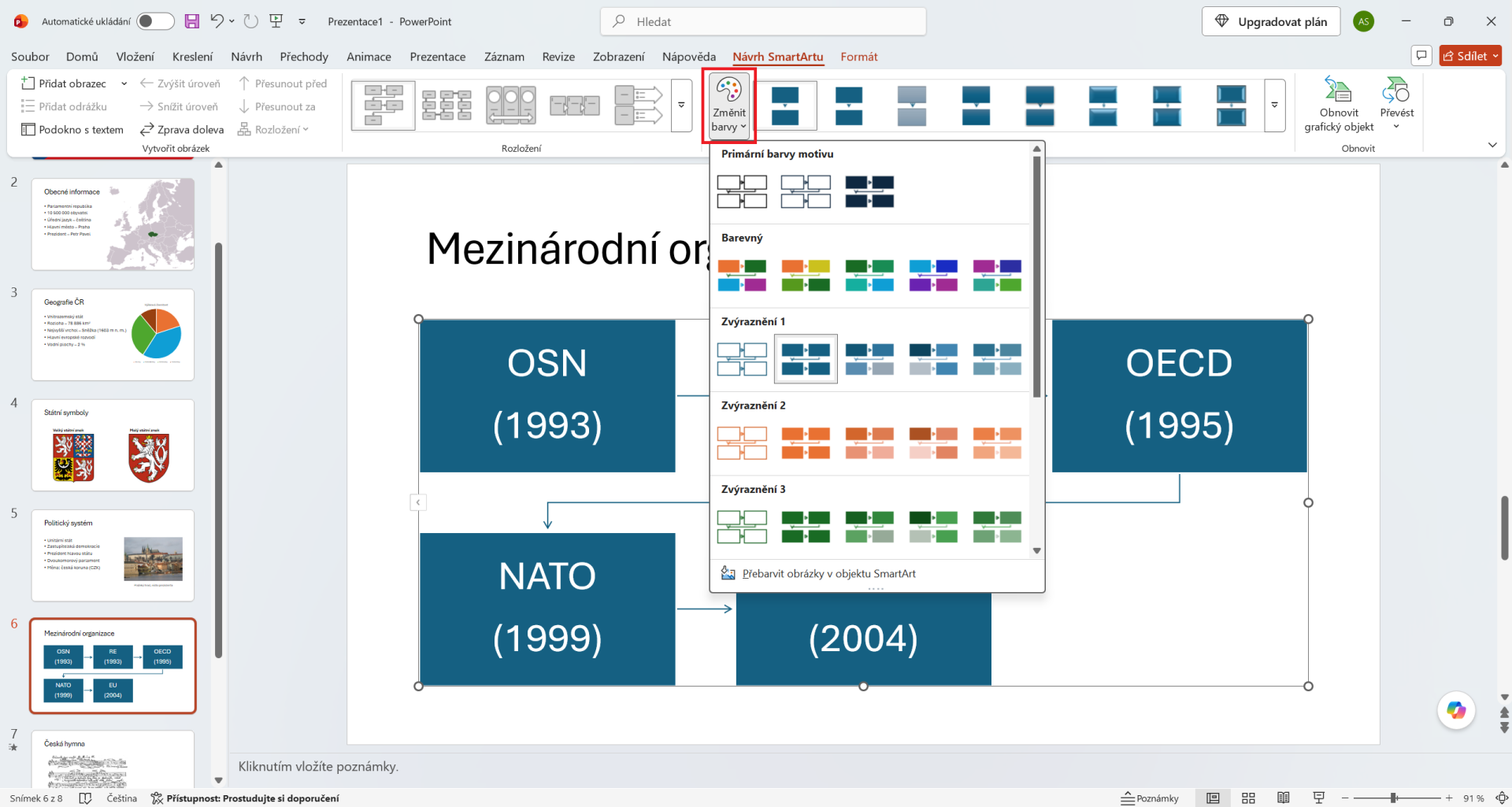Open slide 2 thumbnail Obecné informace

point(113,224)
